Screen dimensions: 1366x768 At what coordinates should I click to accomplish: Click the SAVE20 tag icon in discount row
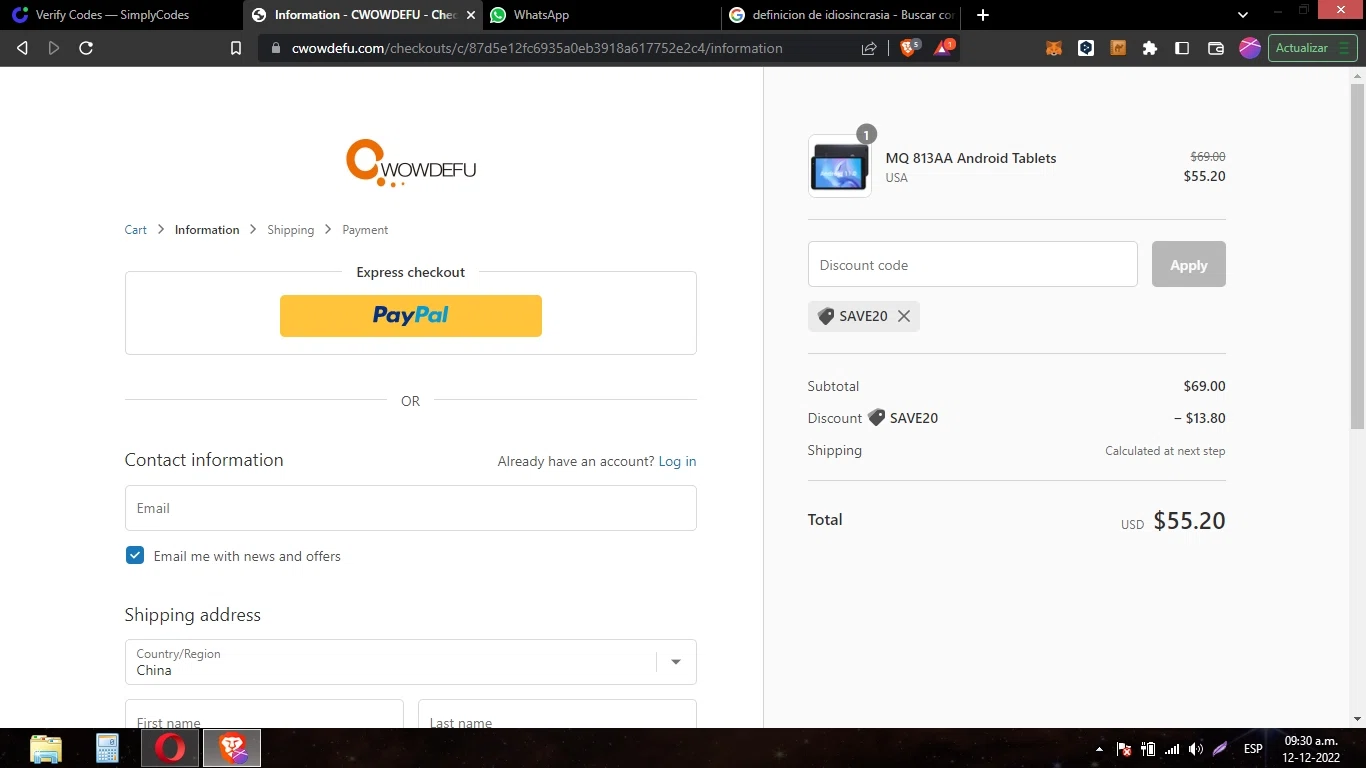pos(876,418)
